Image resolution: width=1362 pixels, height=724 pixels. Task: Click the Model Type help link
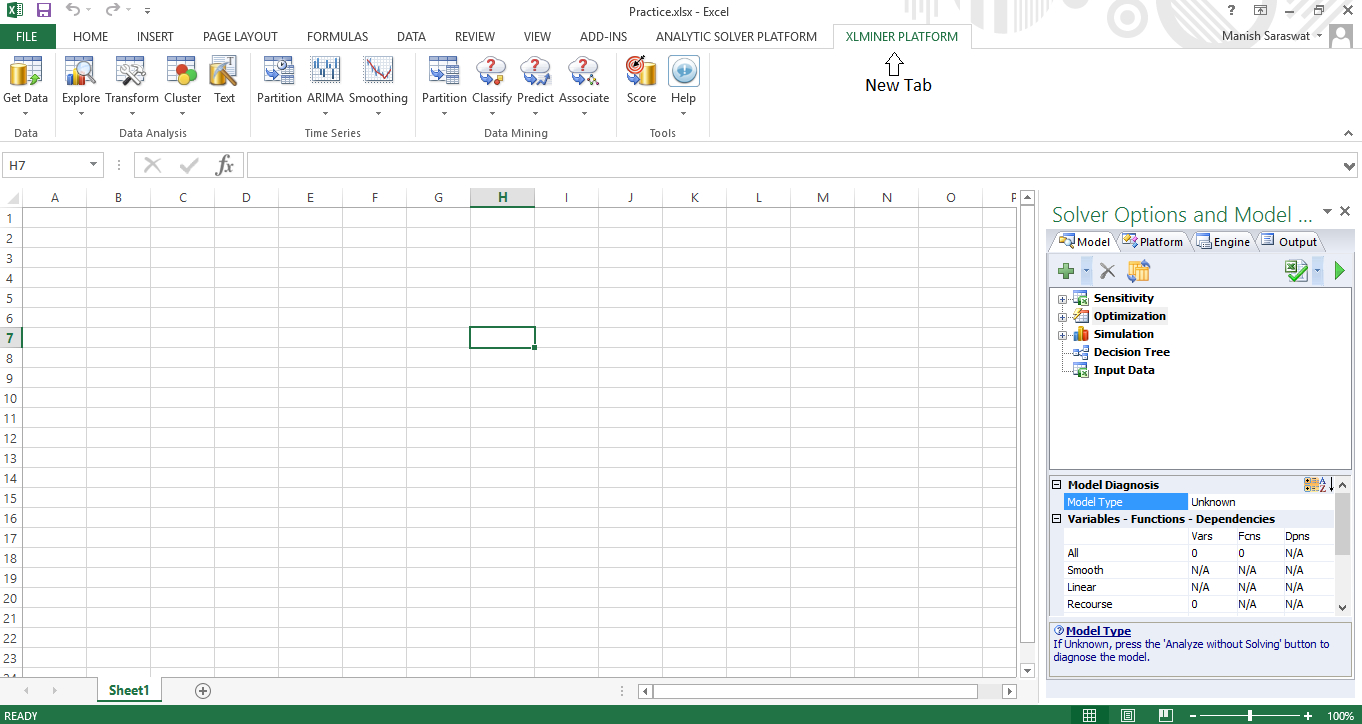[1098, 630]
